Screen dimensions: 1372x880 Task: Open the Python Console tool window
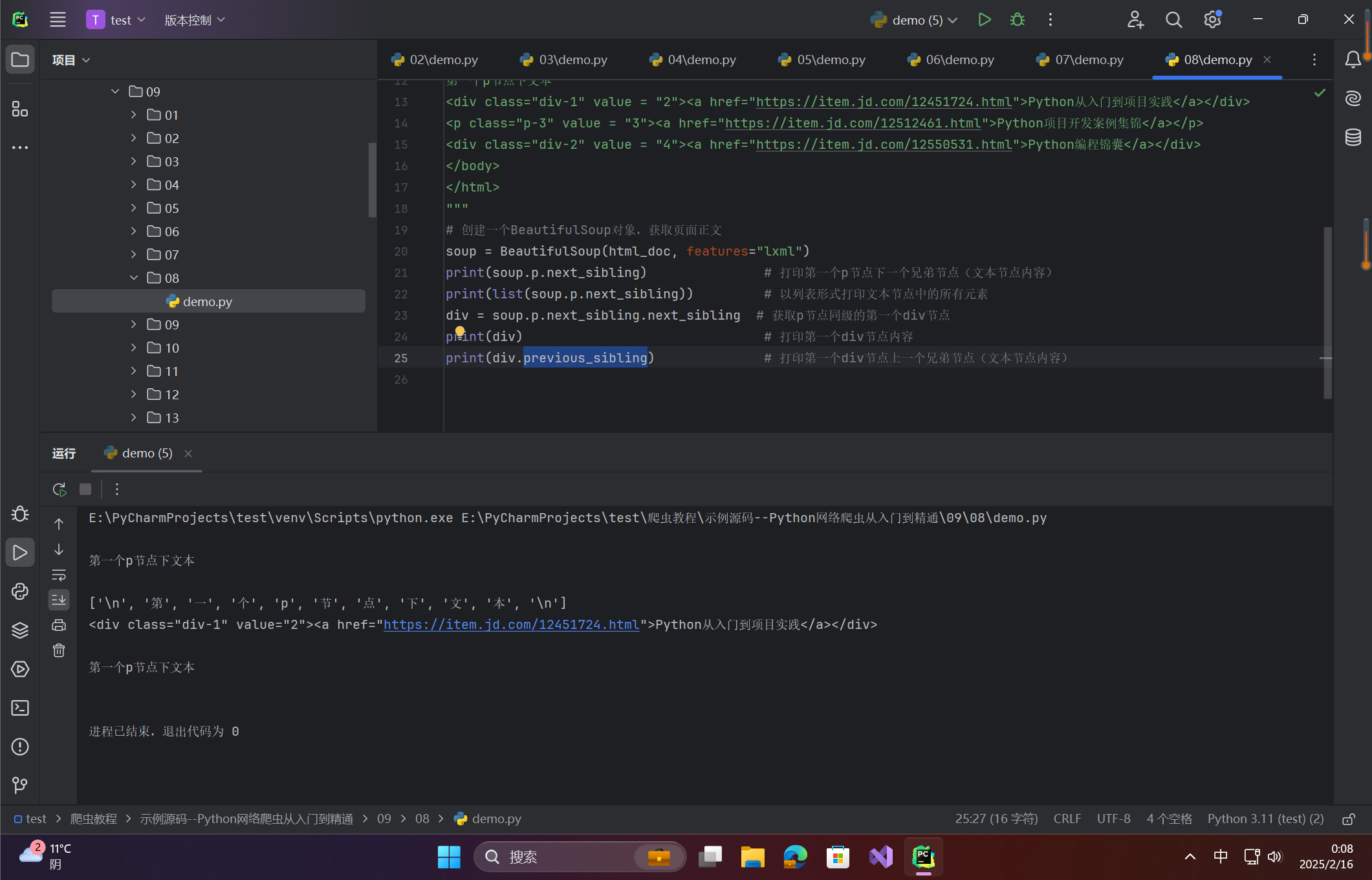coord(20,591)
